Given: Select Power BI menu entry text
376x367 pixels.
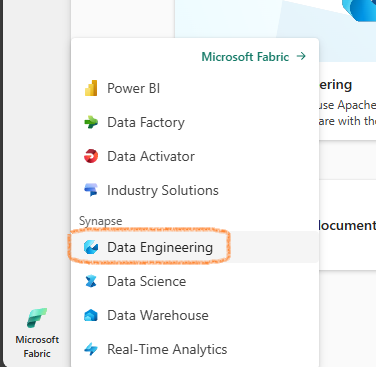Looking at the screenshot, I should click(133, 88).
